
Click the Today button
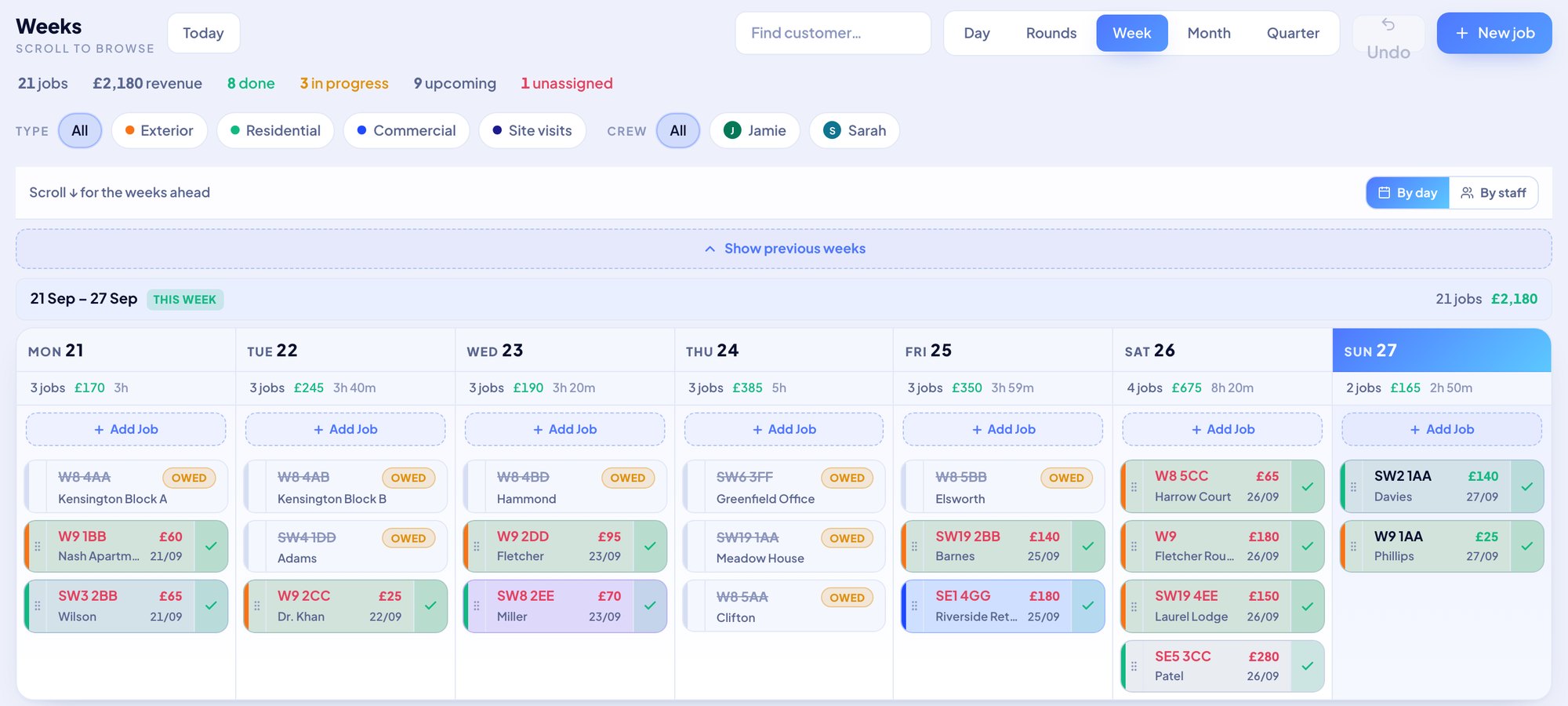[203, 33]
